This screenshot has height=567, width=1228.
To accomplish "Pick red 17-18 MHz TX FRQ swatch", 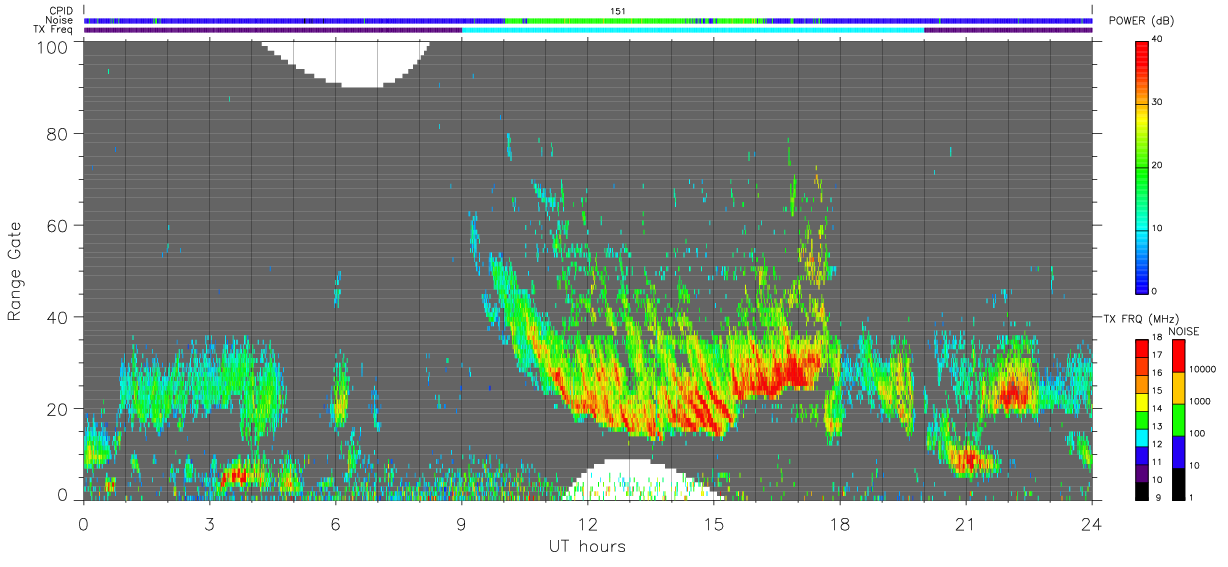I will click(x=1141, y=347).
